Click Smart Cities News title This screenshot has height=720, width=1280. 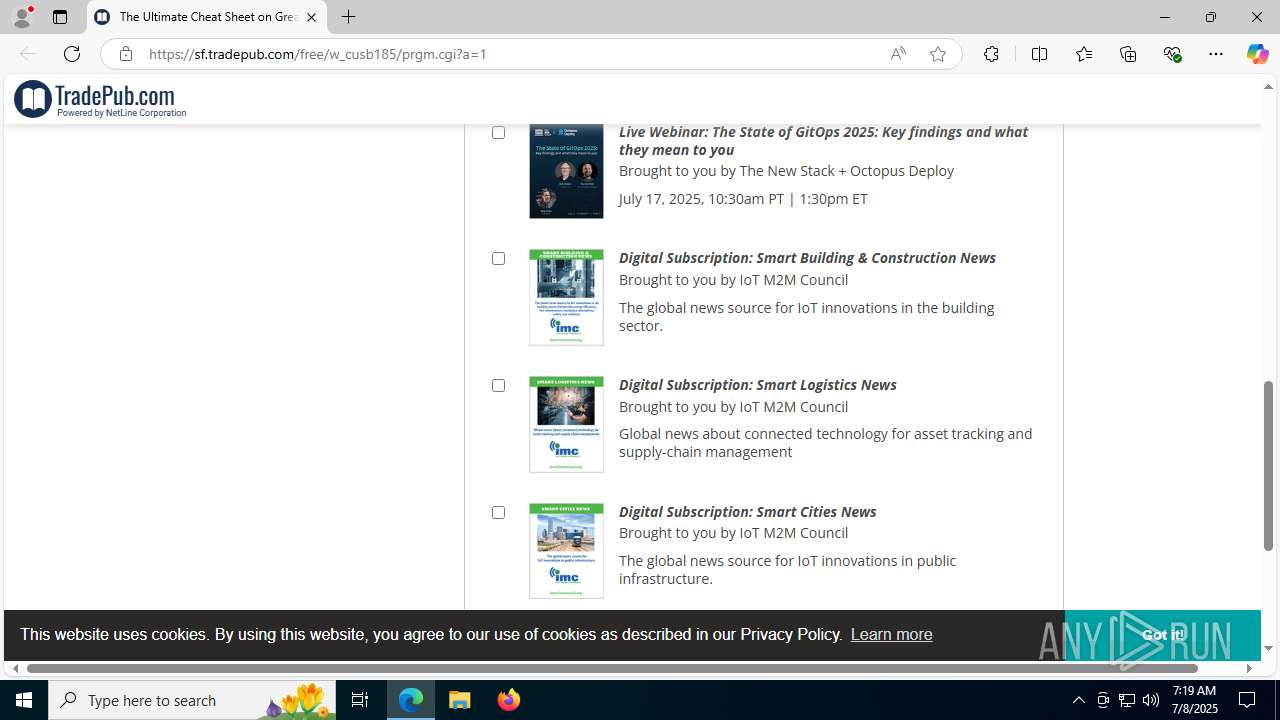coord(747,512)
